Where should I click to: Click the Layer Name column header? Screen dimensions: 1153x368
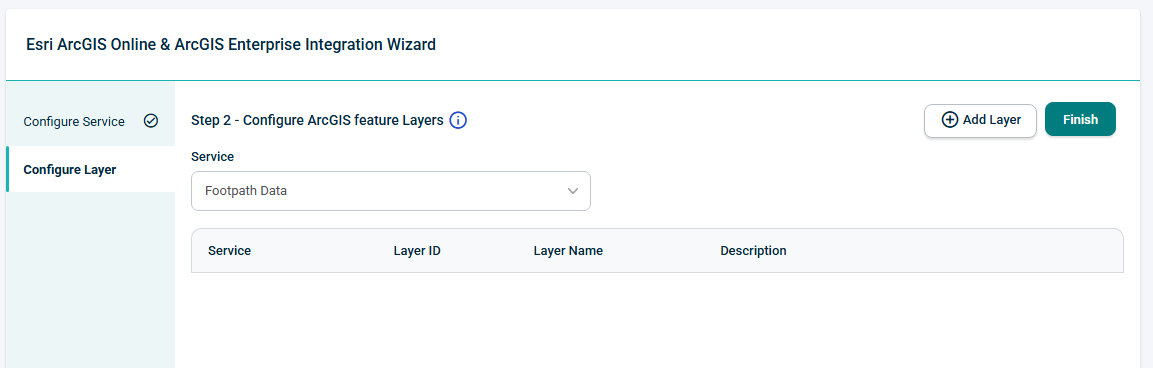[568, 251]
